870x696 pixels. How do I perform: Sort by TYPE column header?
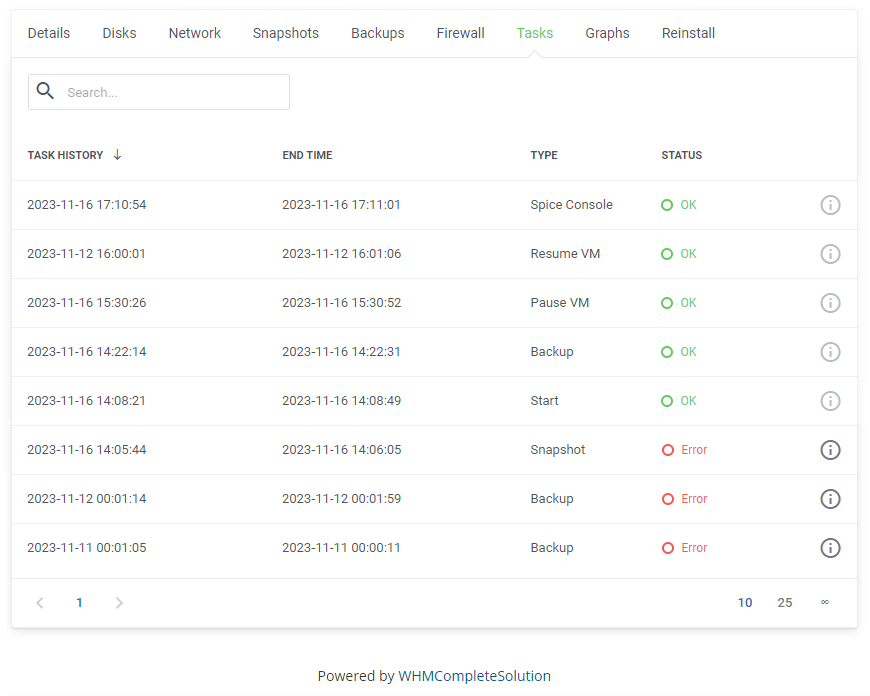(x=544, y=155)
